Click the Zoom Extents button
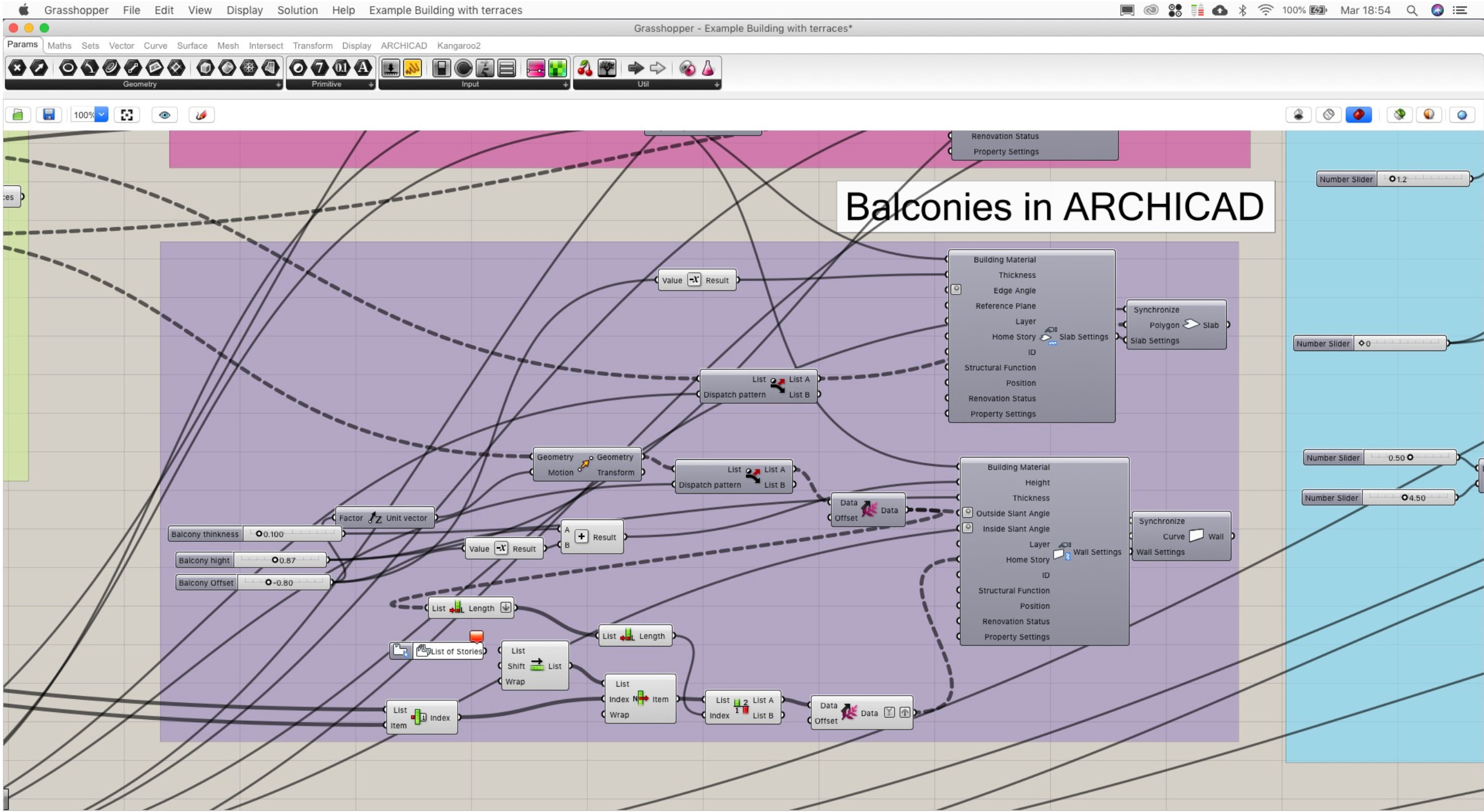Image resolution: width=1484 pixels, height=812 pixels. coord(127,115)
